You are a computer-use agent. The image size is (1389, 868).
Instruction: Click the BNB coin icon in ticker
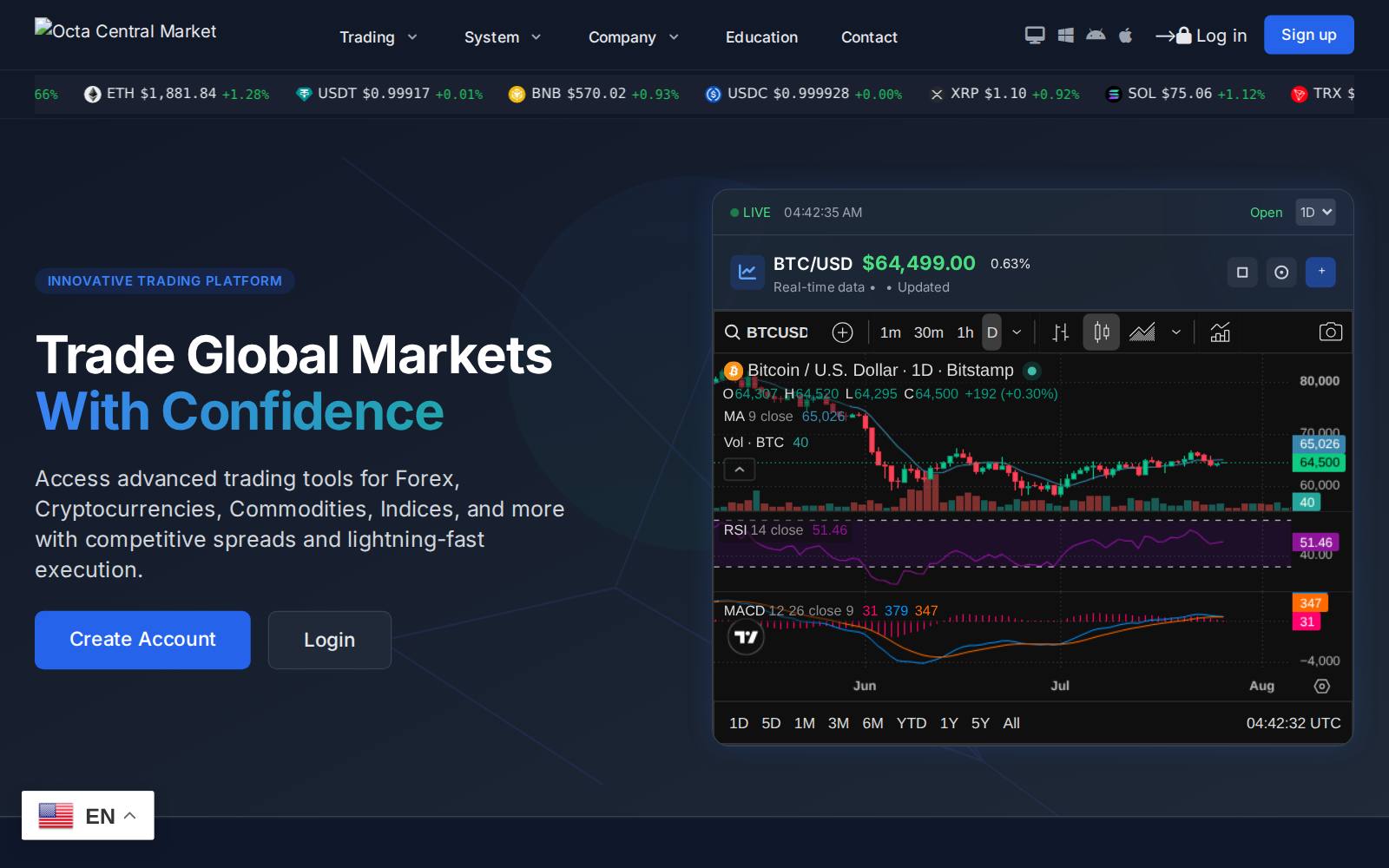(517, 94)
